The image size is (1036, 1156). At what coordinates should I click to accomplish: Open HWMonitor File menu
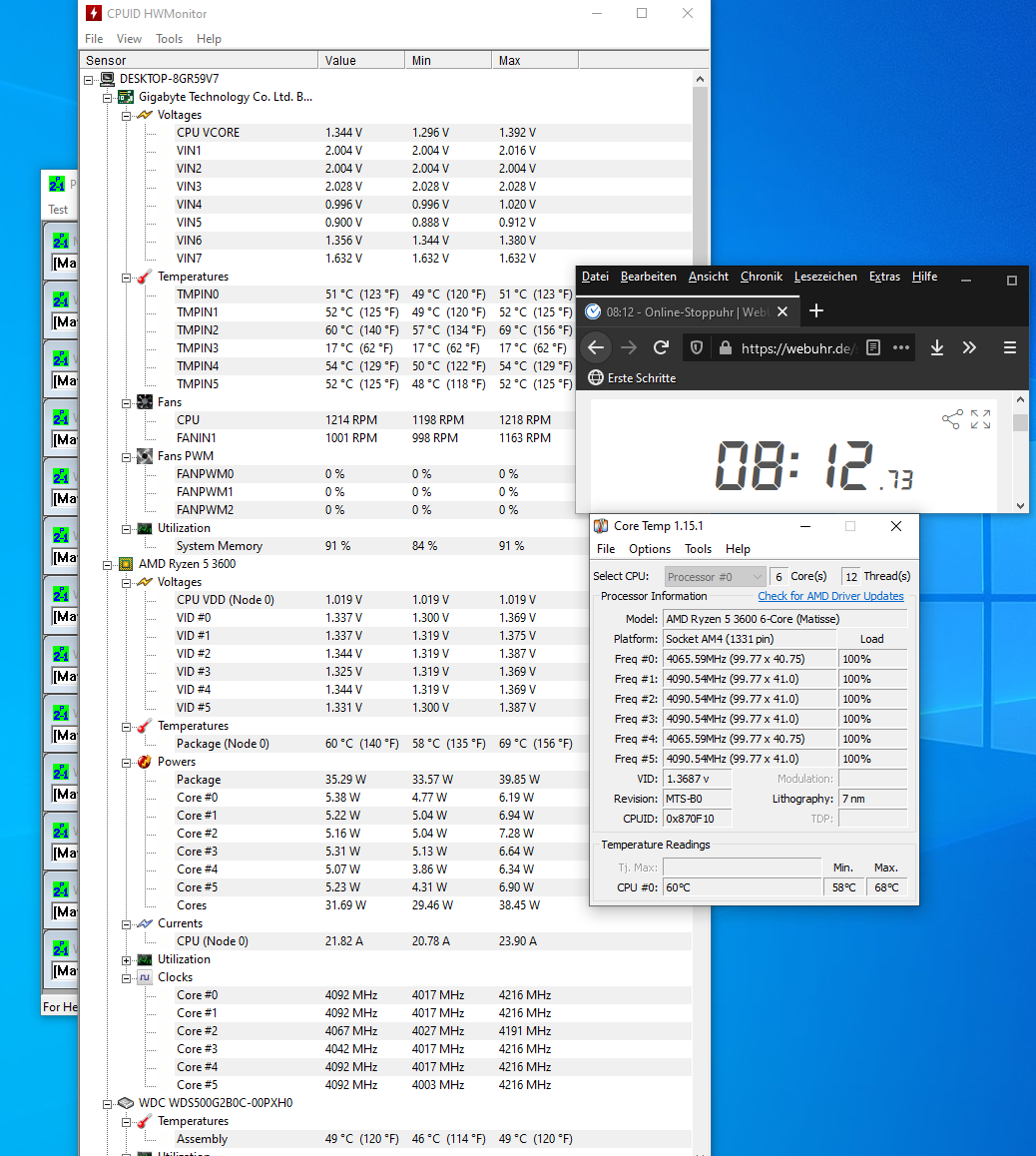coord(94,39)
